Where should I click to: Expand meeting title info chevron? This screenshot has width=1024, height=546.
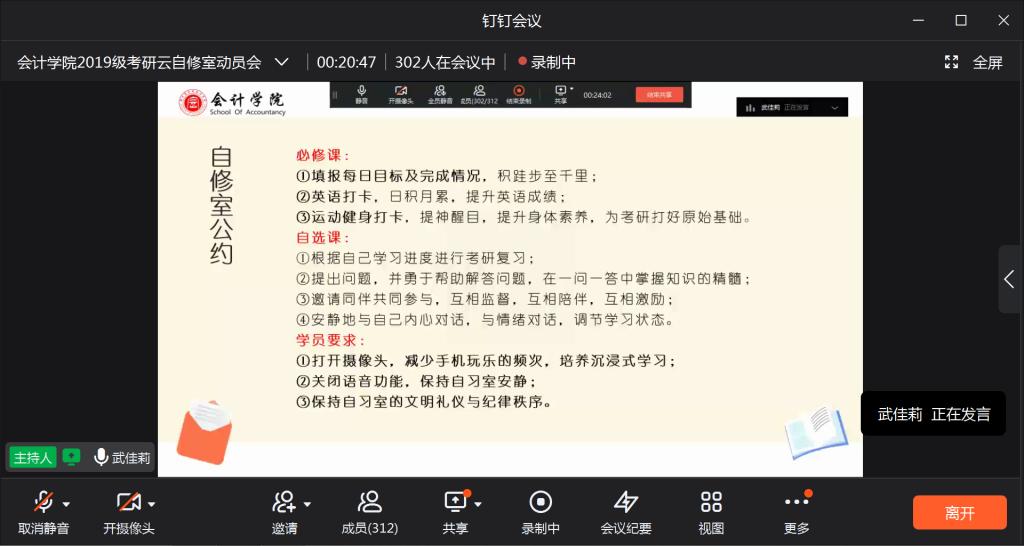(282, 62)
